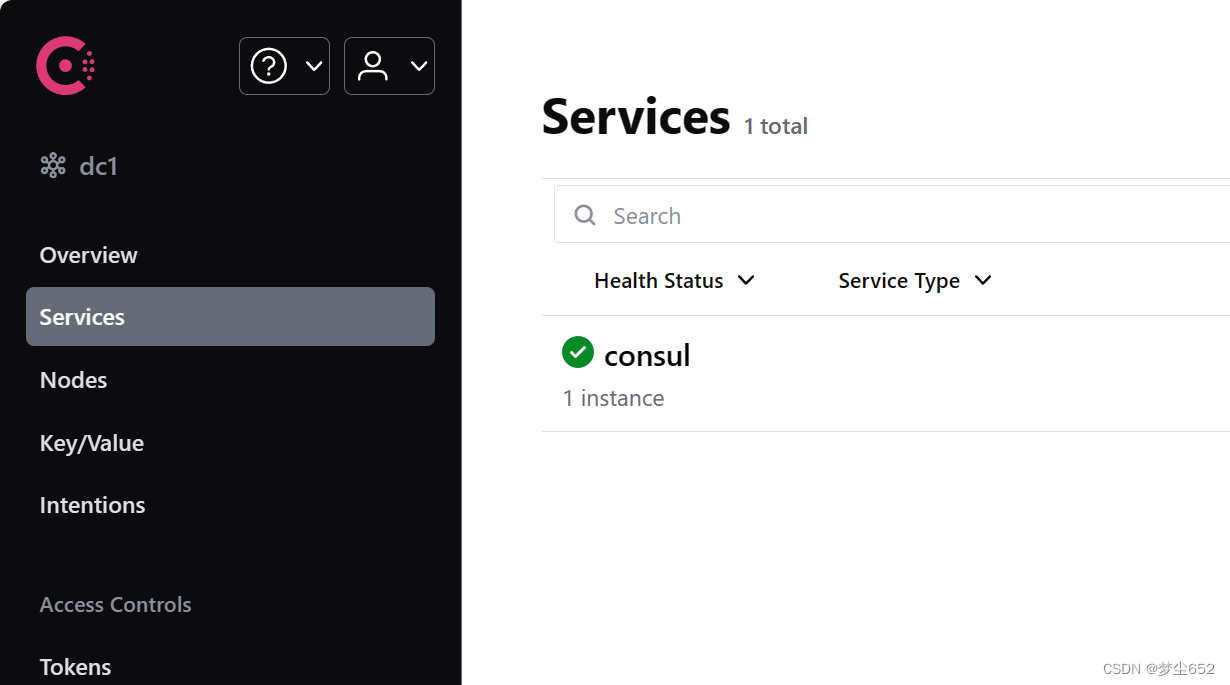Click the dc1 datacenter cluster icon
This screenshot has height=685, width=1230.
pyautogui.click(x=52, y=165)
